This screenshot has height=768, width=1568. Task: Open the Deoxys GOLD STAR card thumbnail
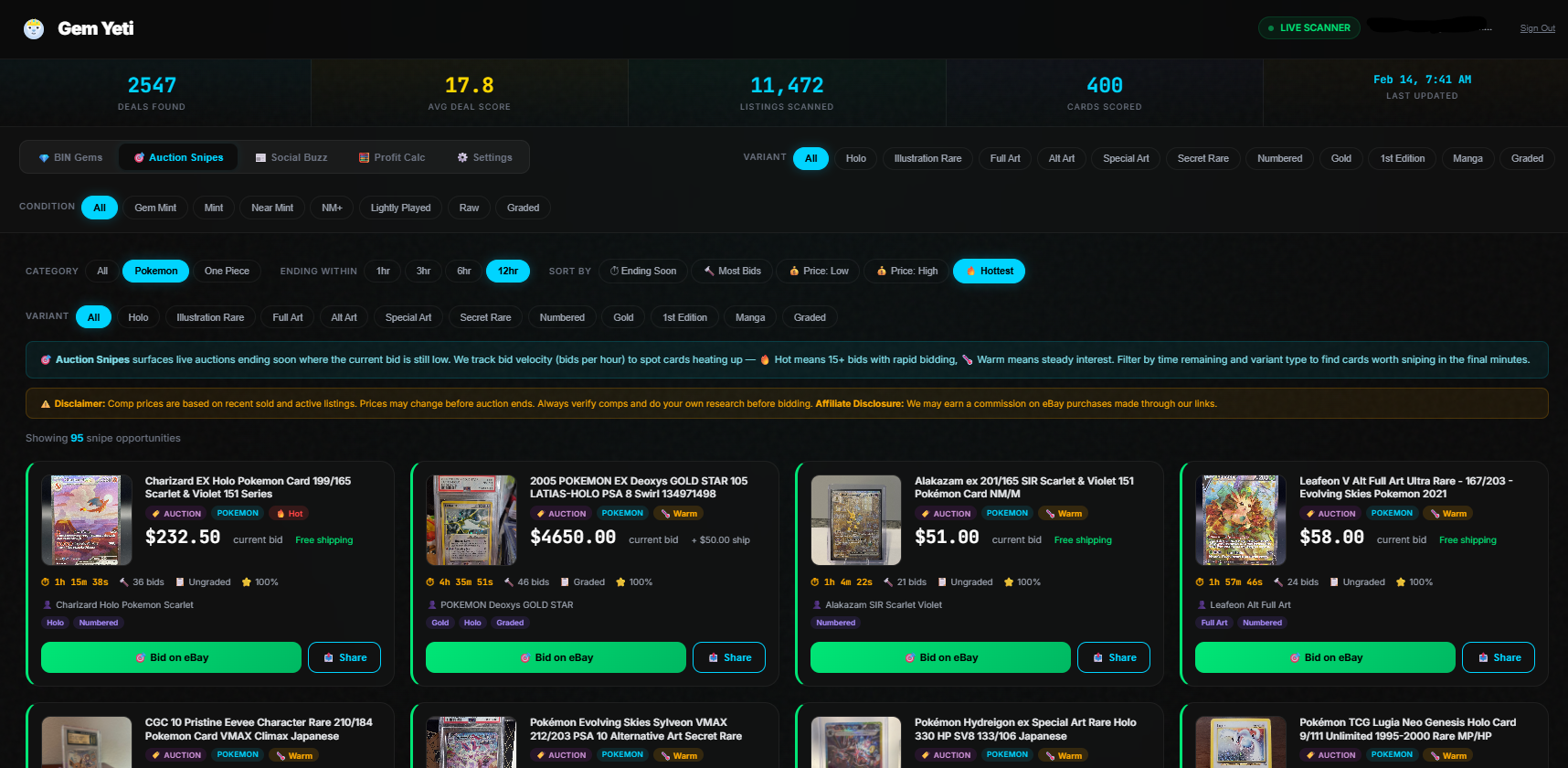click(471, 519)
